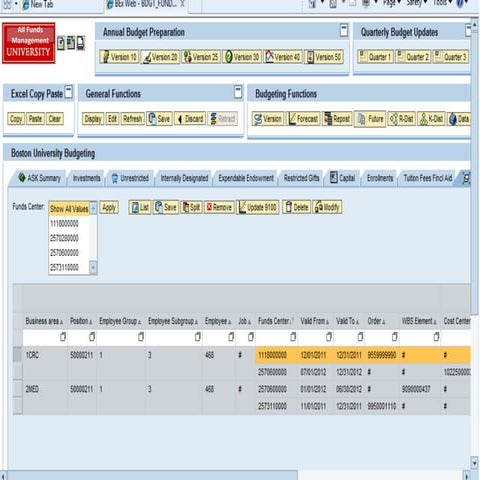This screenshot has width=480, height=480.
Task: Click the Modify button
Action: coord(327,207)
